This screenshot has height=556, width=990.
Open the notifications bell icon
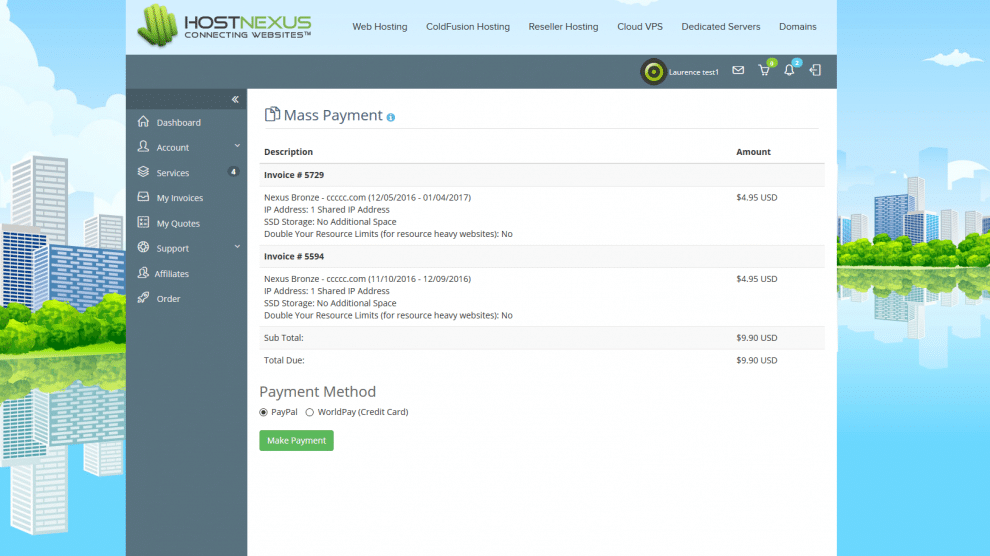[x=789, y=70]
